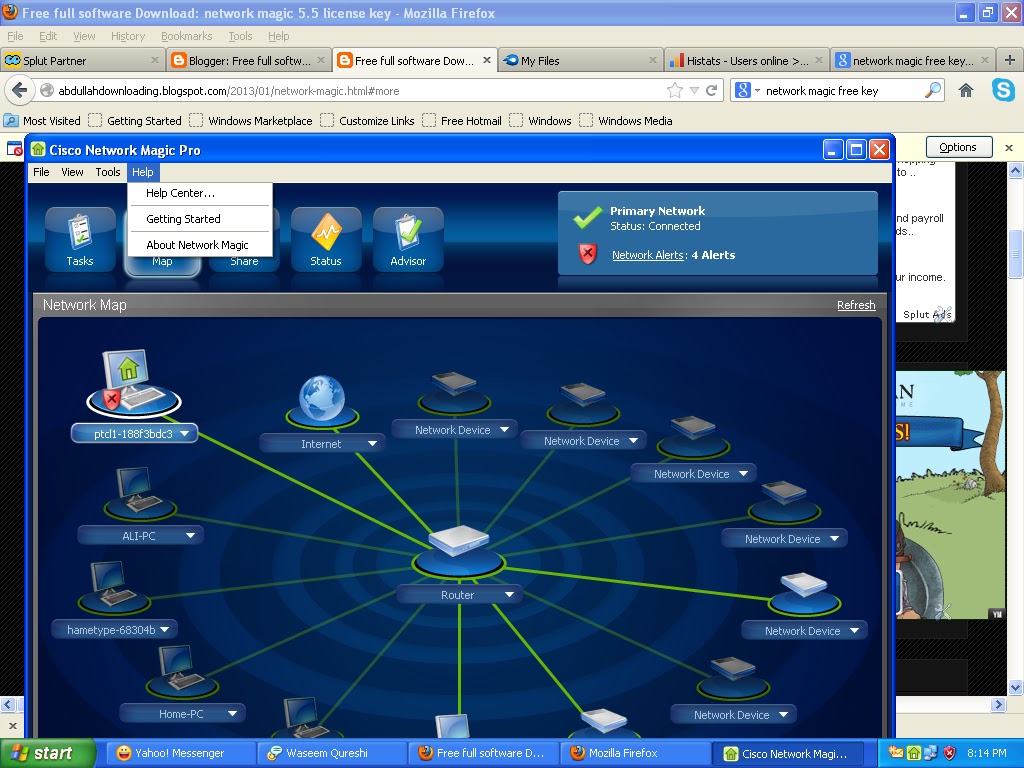This screenshot has height=768, width=1024.
Task: Click the ALI-PC computer icon
Action: tap(139, 494)
